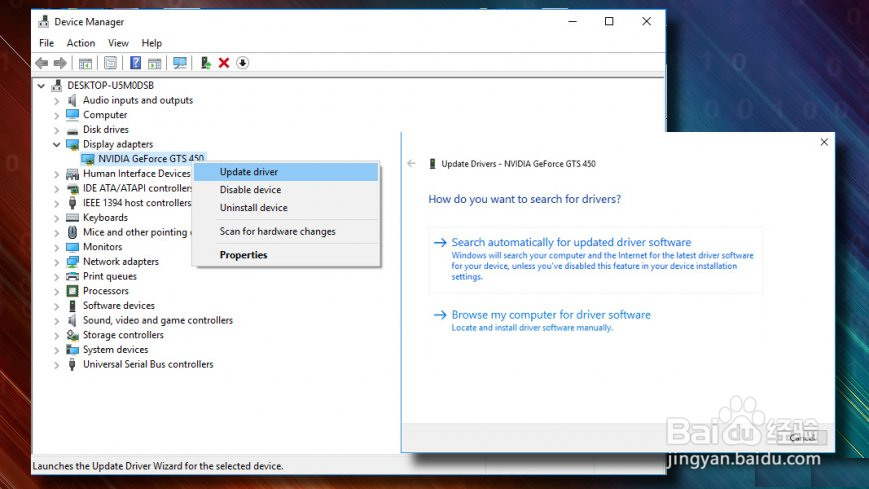Expand the Keyboards category
The image size is (869, 489).
pyautogui.click(x=56, y=218)
